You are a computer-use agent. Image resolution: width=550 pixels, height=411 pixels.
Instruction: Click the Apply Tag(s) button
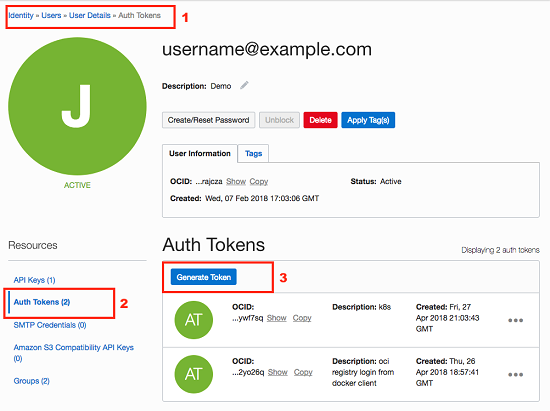(x=368, y=120)
